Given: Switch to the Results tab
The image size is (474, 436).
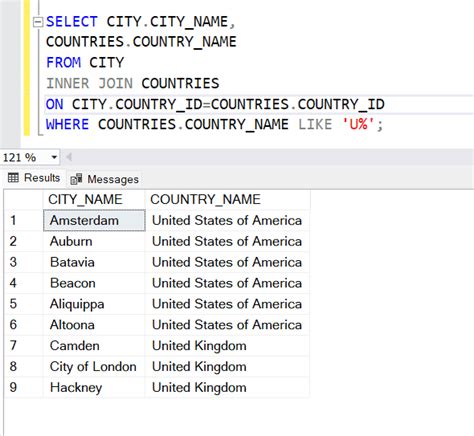Looking at the screenshot, I should click(x=34, y=178).
